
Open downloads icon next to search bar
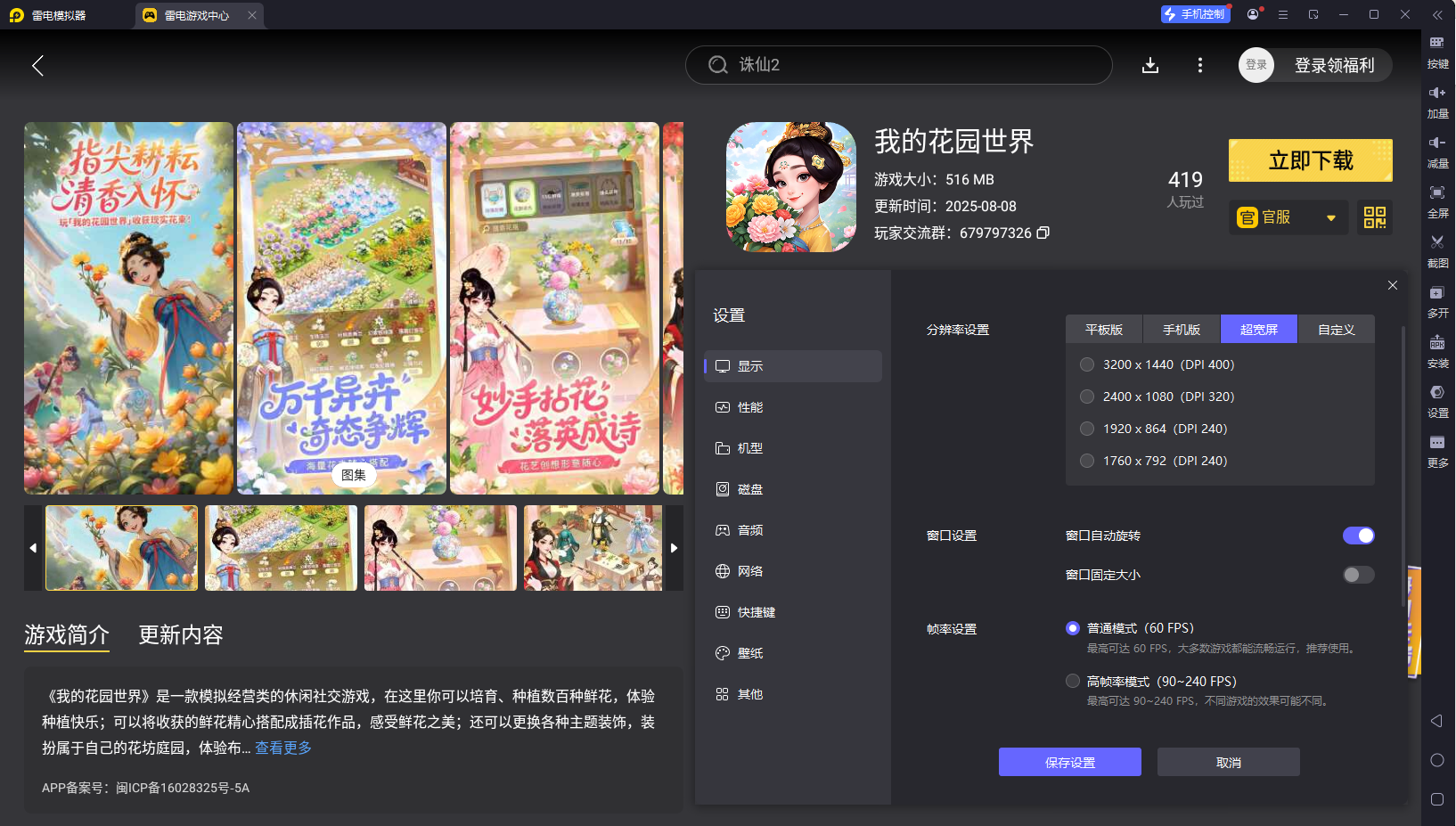[x=1150, y=65]
